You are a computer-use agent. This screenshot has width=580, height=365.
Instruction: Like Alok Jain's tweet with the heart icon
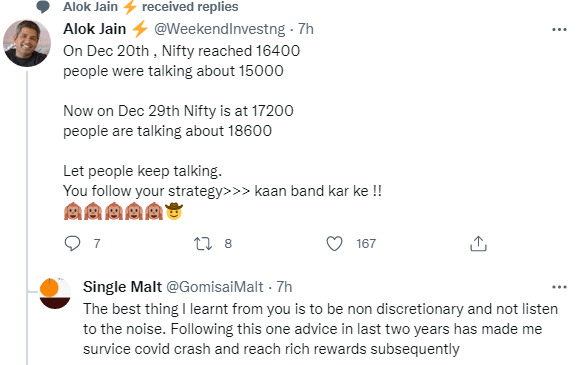pos(334,244)
